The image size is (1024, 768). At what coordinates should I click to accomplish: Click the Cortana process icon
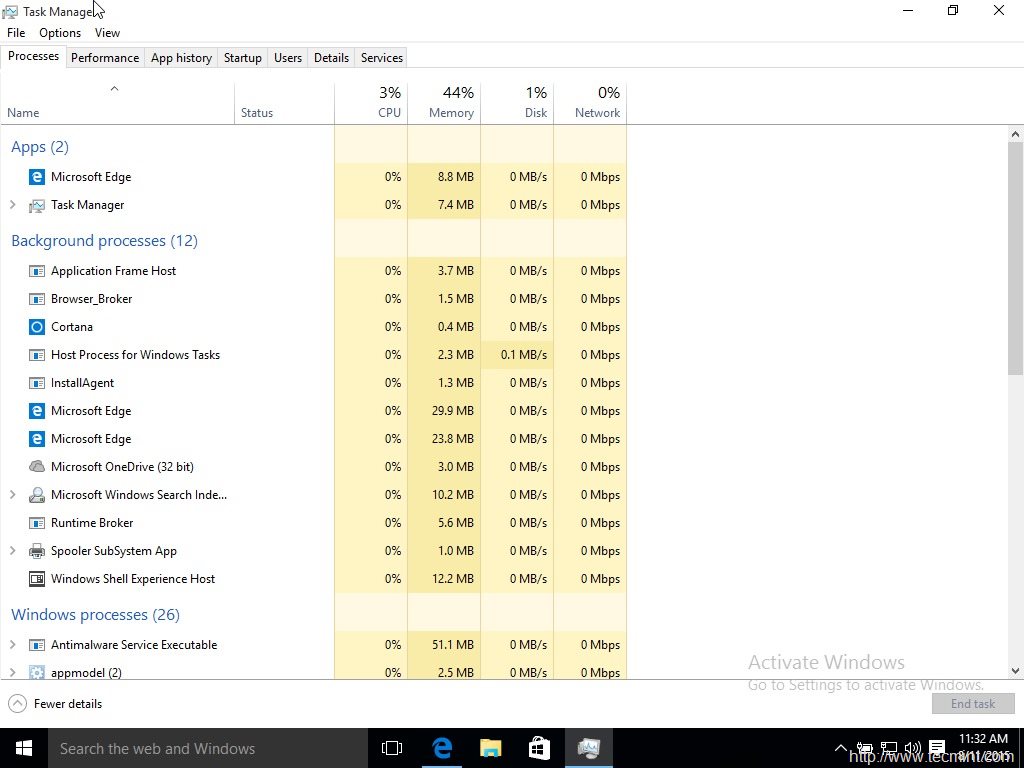37,326
